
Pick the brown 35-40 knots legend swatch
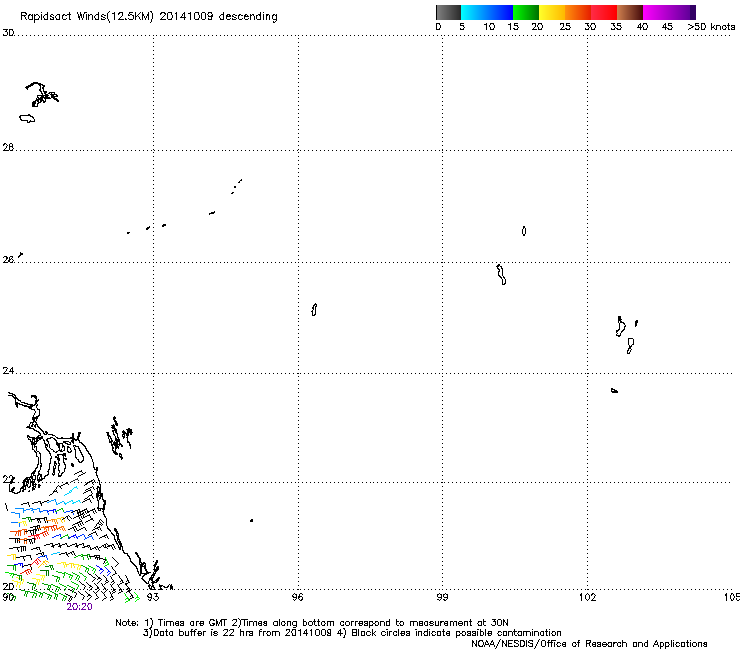pyautogui.click(x=630, y=12)
